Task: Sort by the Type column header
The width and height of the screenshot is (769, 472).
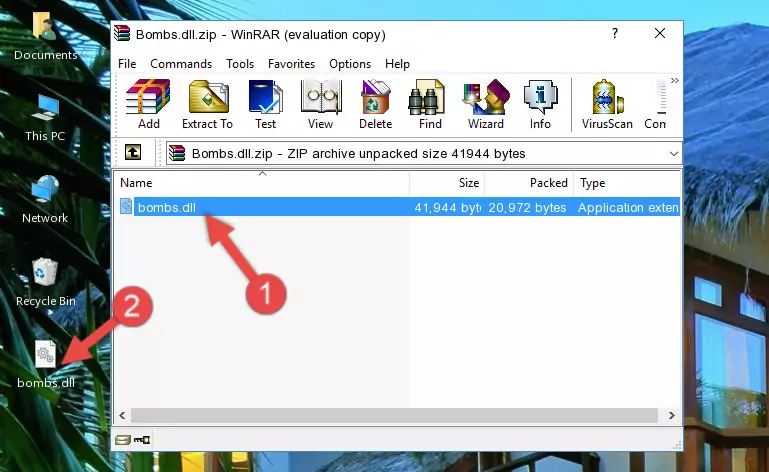Action: [x=627, y=183]
